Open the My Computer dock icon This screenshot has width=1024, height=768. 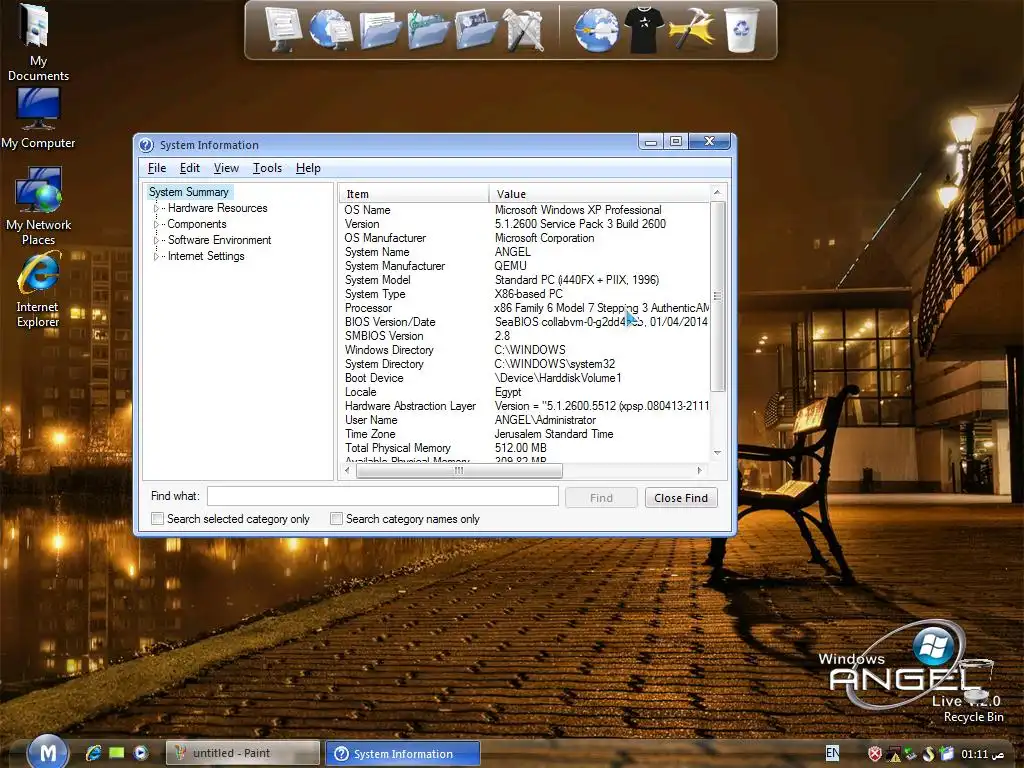pyautogui.click(x=283, y=28)
